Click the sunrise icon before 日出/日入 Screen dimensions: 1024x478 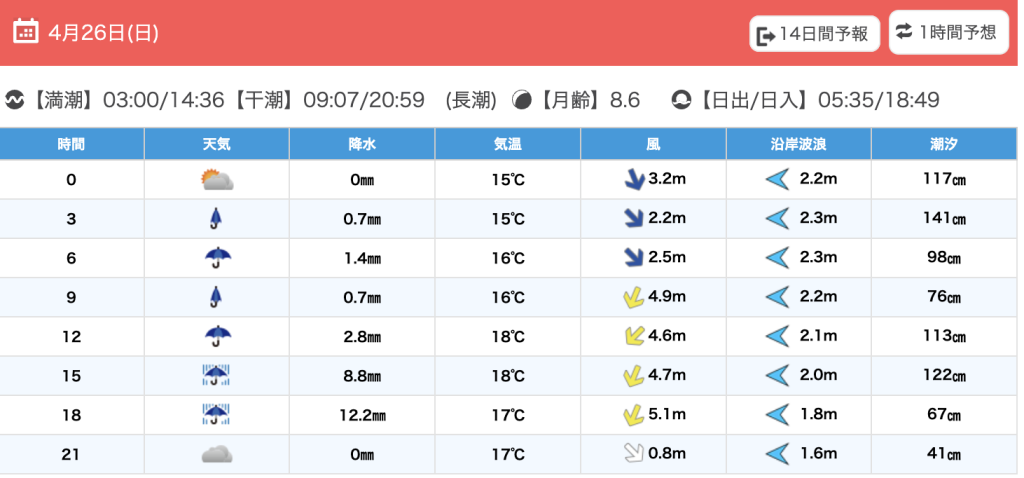click(681, 100)
